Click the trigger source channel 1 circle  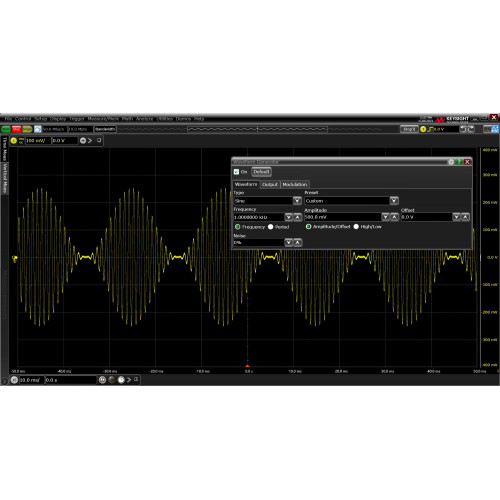[423, 129]
